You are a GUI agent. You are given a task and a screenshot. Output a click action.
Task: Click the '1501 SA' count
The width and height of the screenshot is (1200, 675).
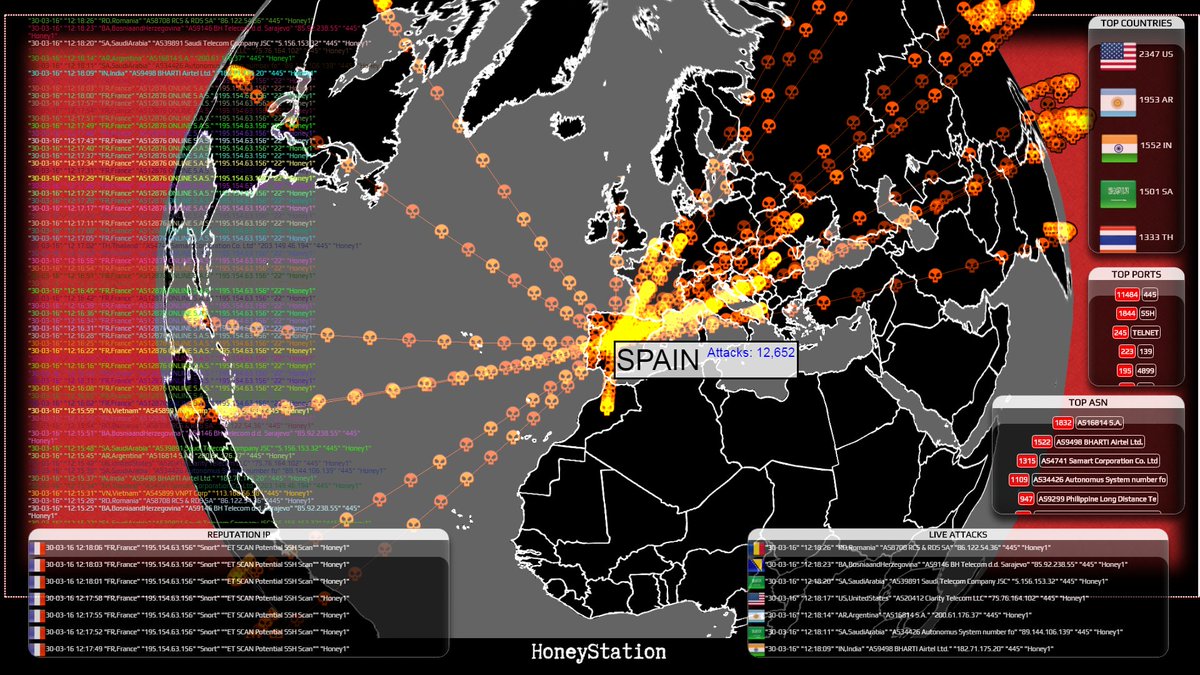(x=1156, y=192)
